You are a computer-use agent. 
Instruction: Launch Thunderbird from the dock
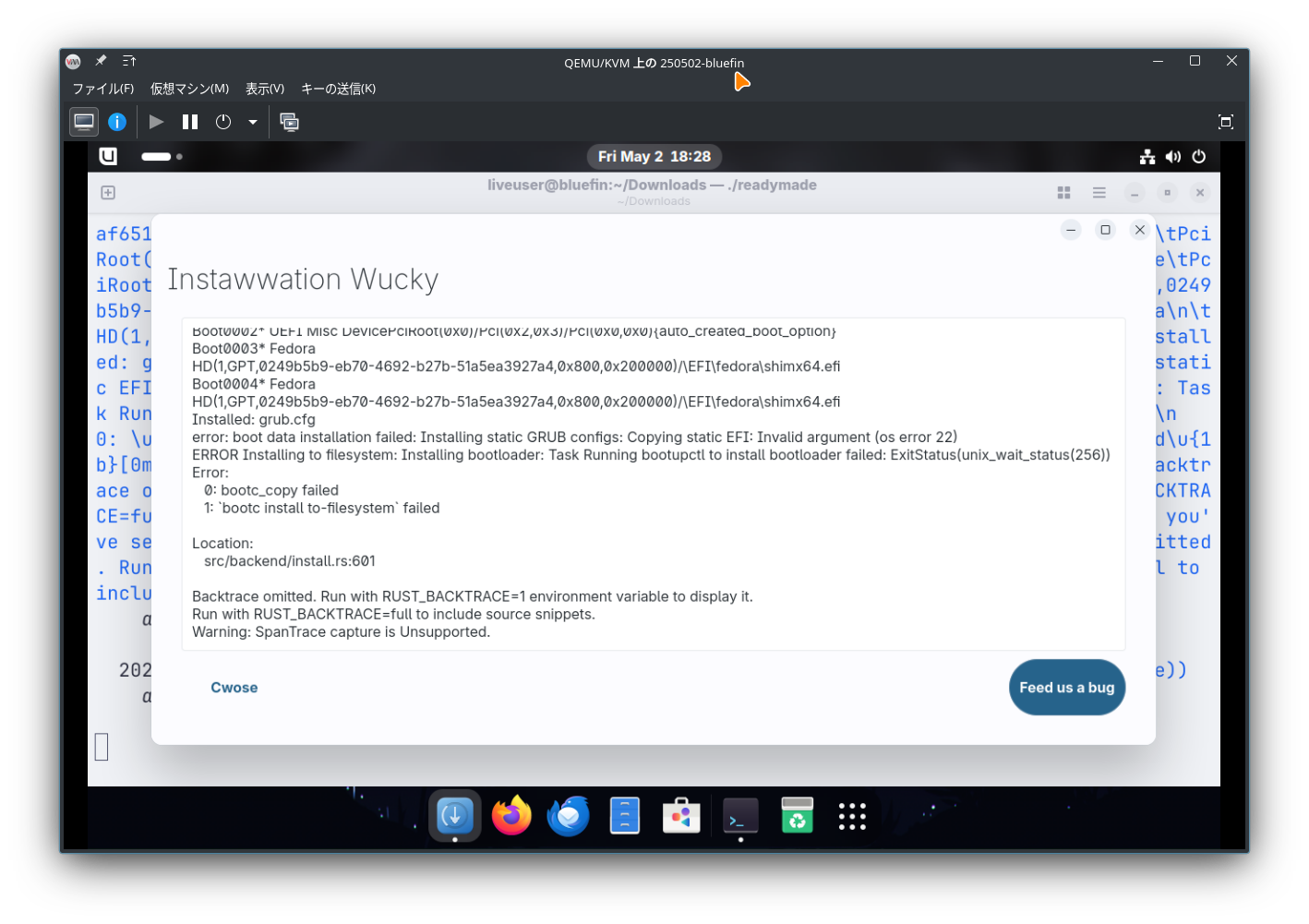pyautogui.click(x=568, y=816)
